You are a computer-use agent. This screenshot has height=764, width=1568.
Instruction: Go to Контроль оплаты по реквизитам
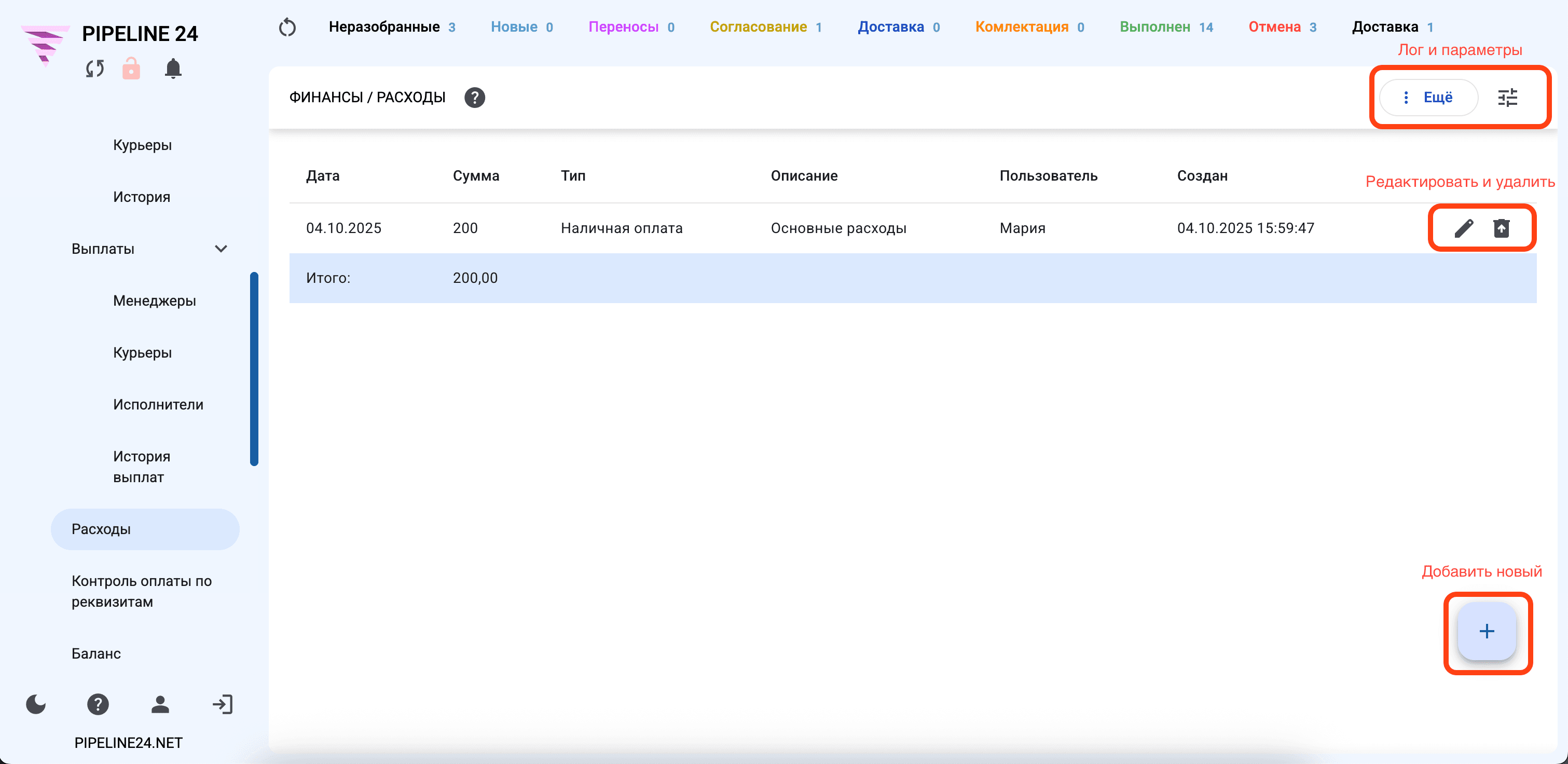(142, 591)
